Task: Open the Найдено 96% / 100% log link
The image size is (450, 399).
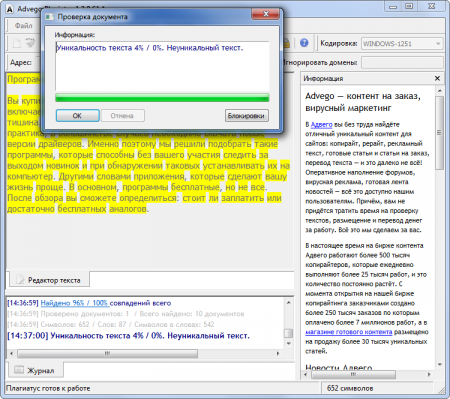Action: (75, 303)
